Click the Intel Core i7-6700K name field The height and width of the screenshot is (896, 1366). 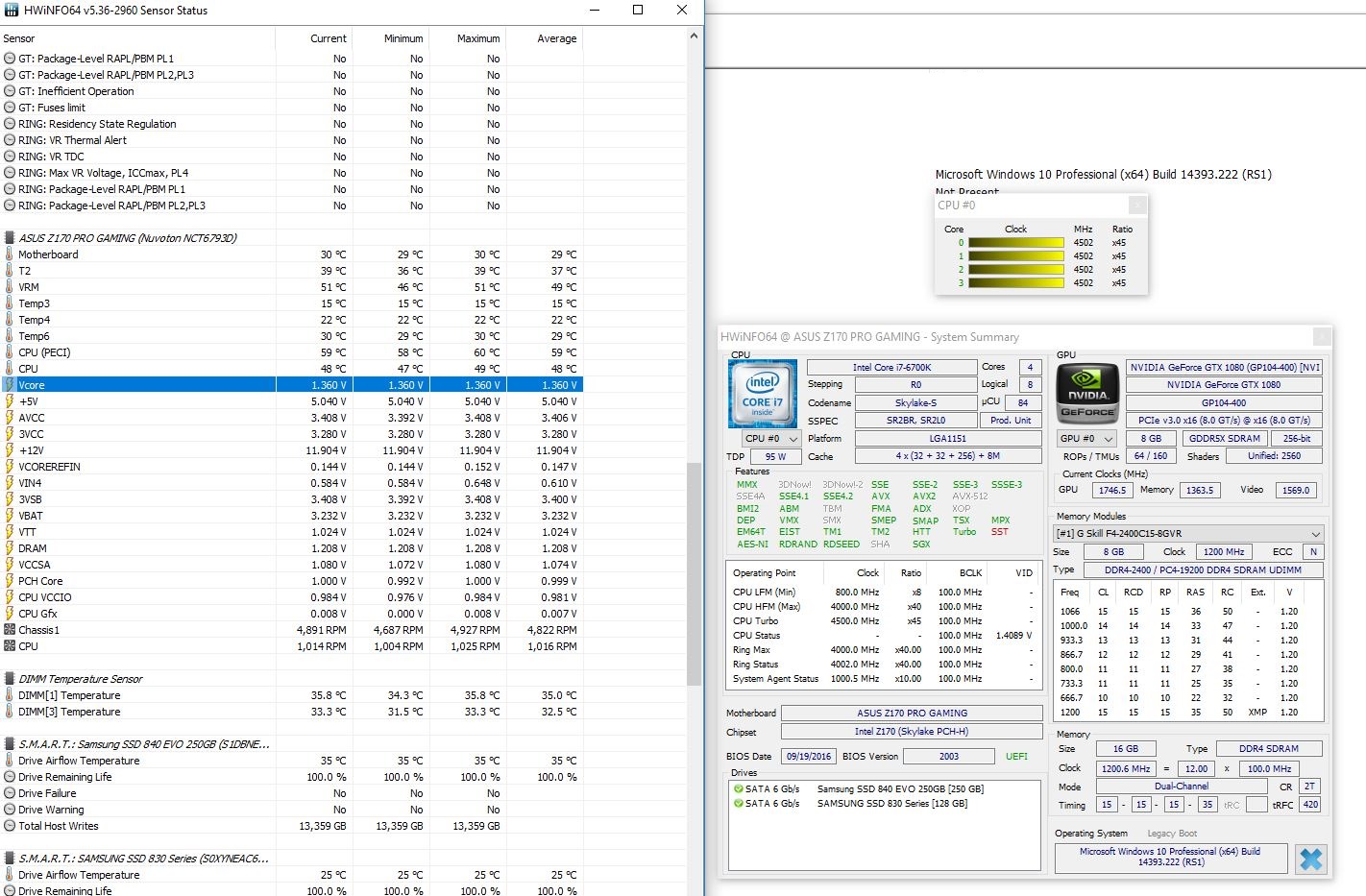click(891, 367)
